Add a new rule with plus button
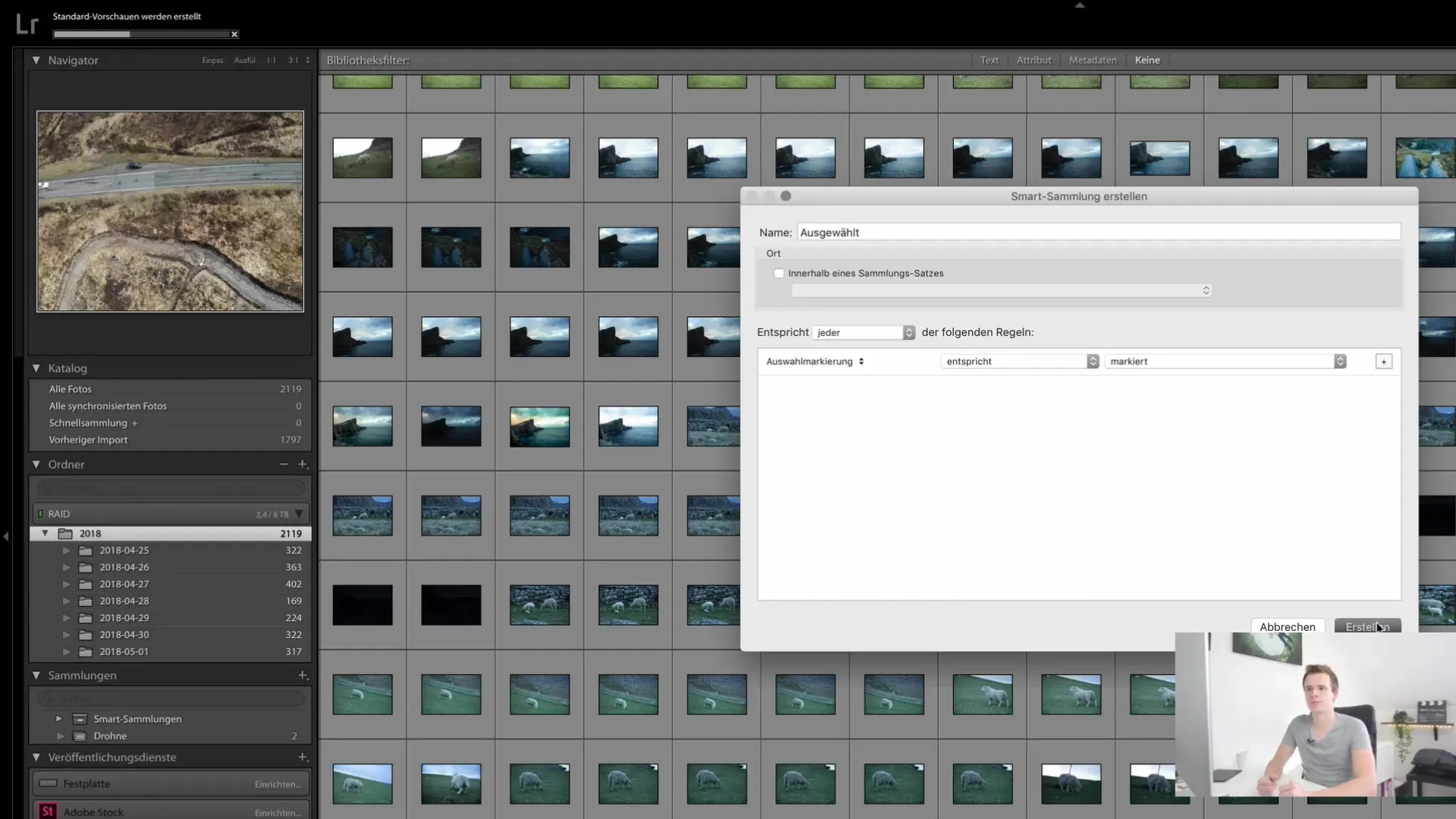Image resolution: width=1456 pixels, height=819 pixels. 1384,362
